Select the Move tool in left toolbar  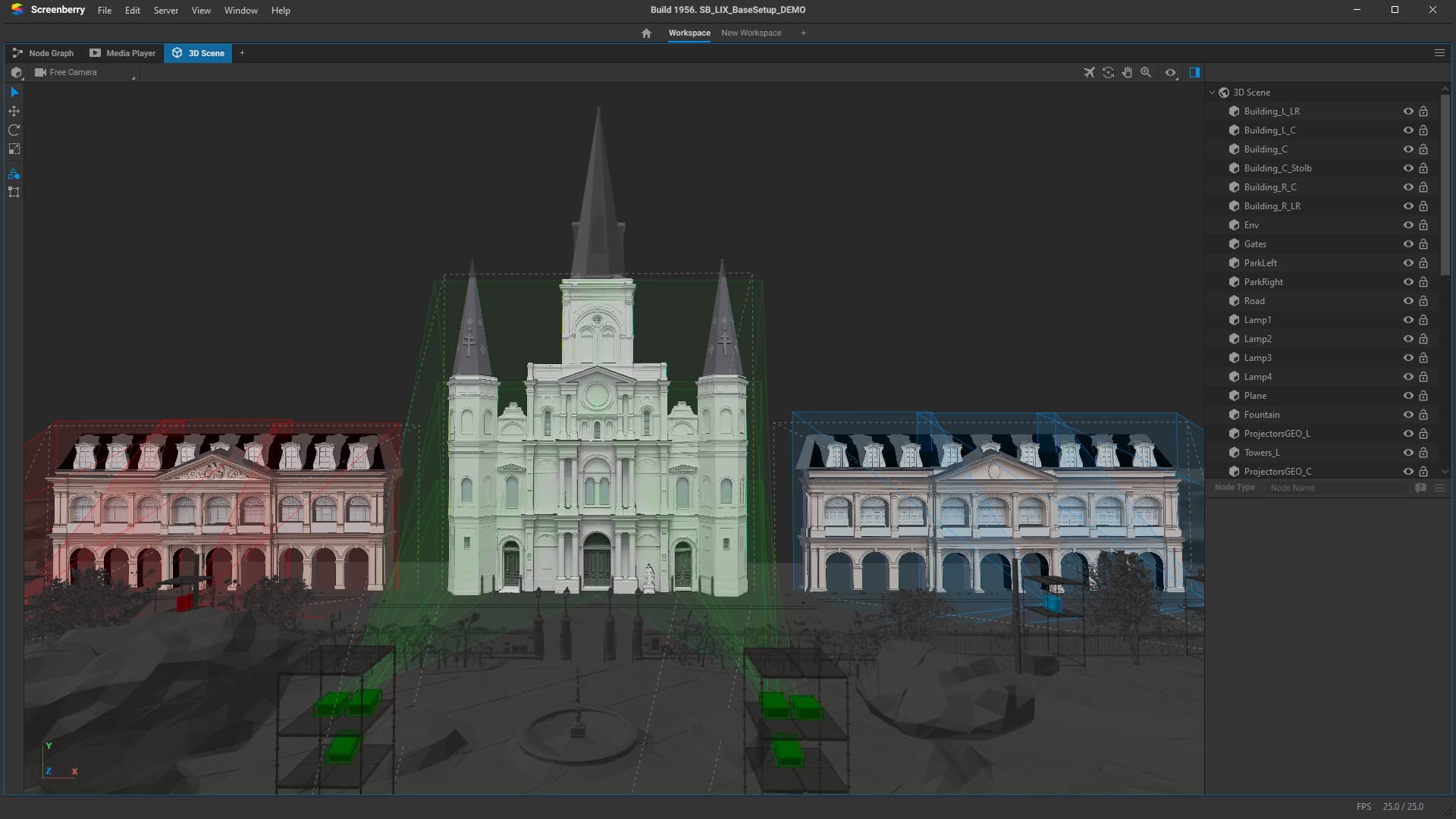tap(14, 111)
